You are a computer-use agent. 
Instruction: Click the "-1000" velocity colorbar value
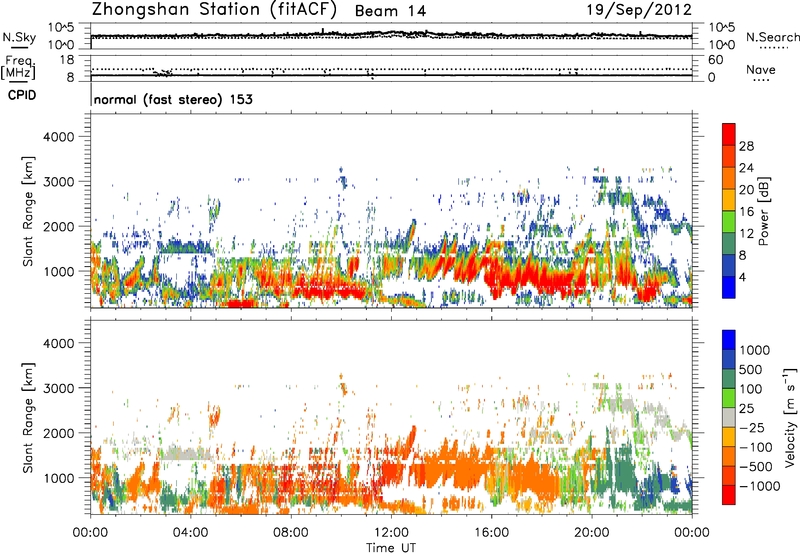[760, 486]
